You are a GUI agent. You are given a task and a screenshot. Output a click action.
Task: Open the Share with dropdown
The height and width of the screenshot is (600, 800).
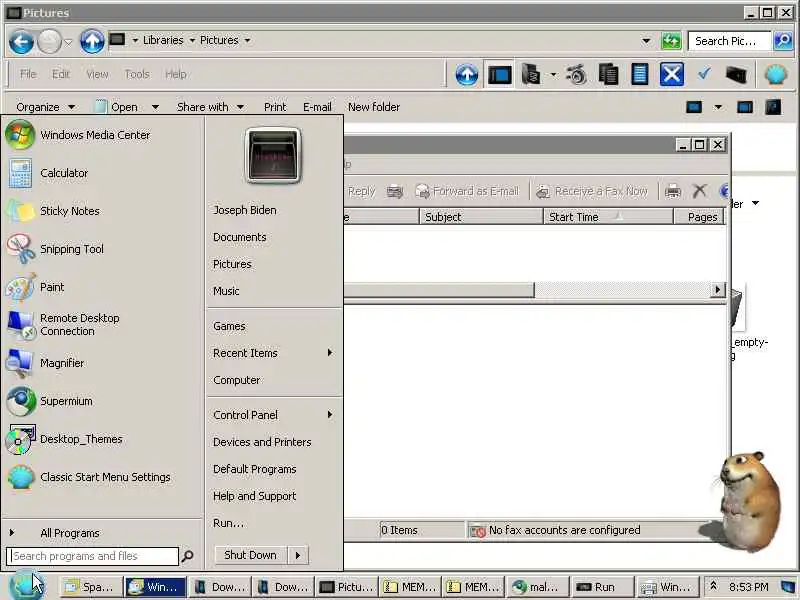(x=210, y=107)
